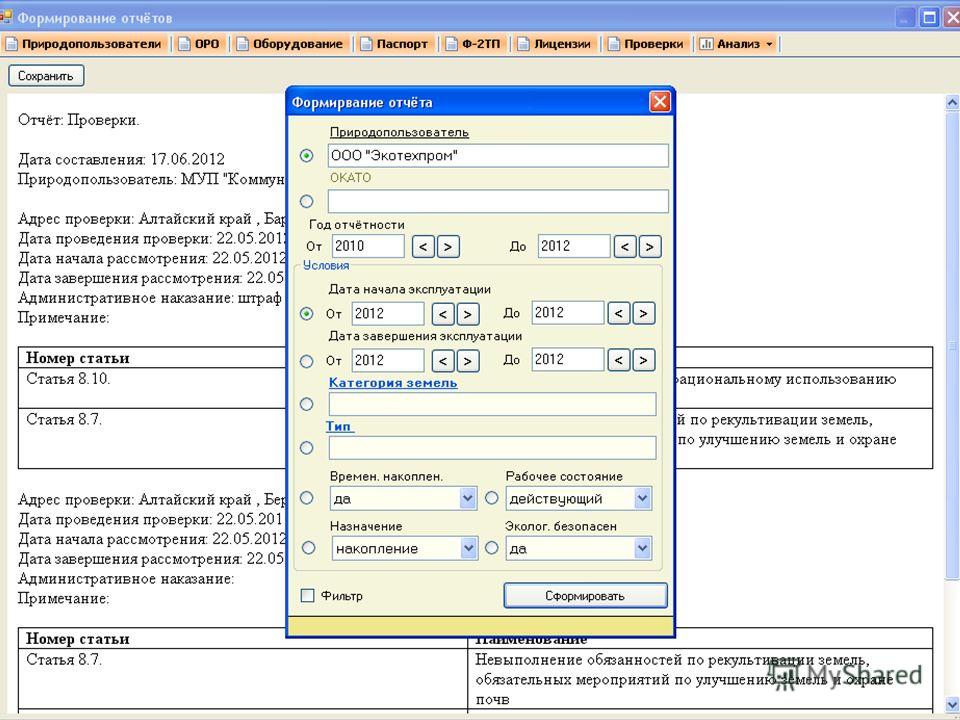This screenshot has width=960, height=720.
Task: Click the empty ОКАТО input field
Action: tap(498, 201)
